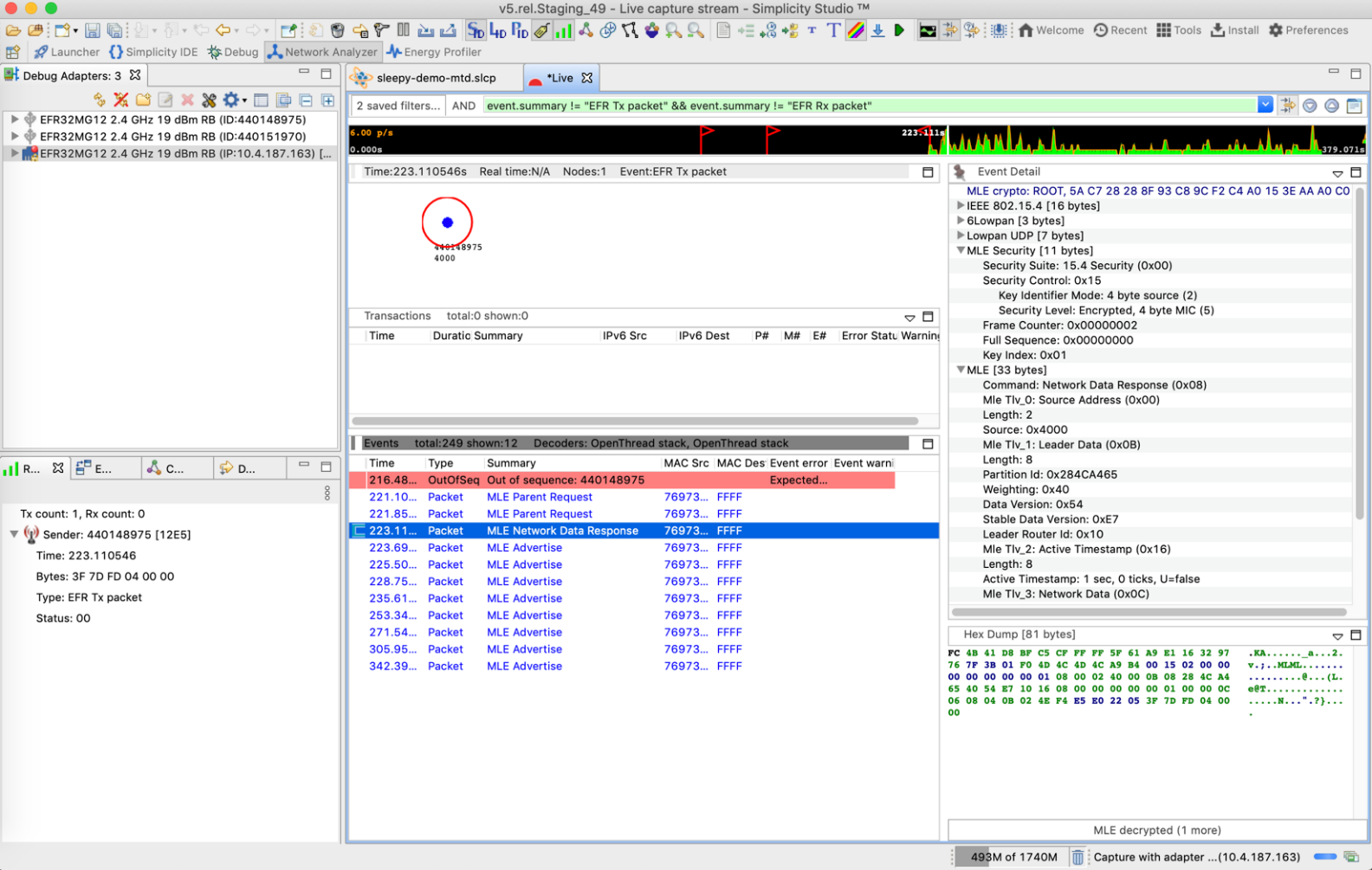This screenshot has width=1372, height=870.
Task: Select the 221.10 MLE Parent Request row
Action: pos(644,497)
